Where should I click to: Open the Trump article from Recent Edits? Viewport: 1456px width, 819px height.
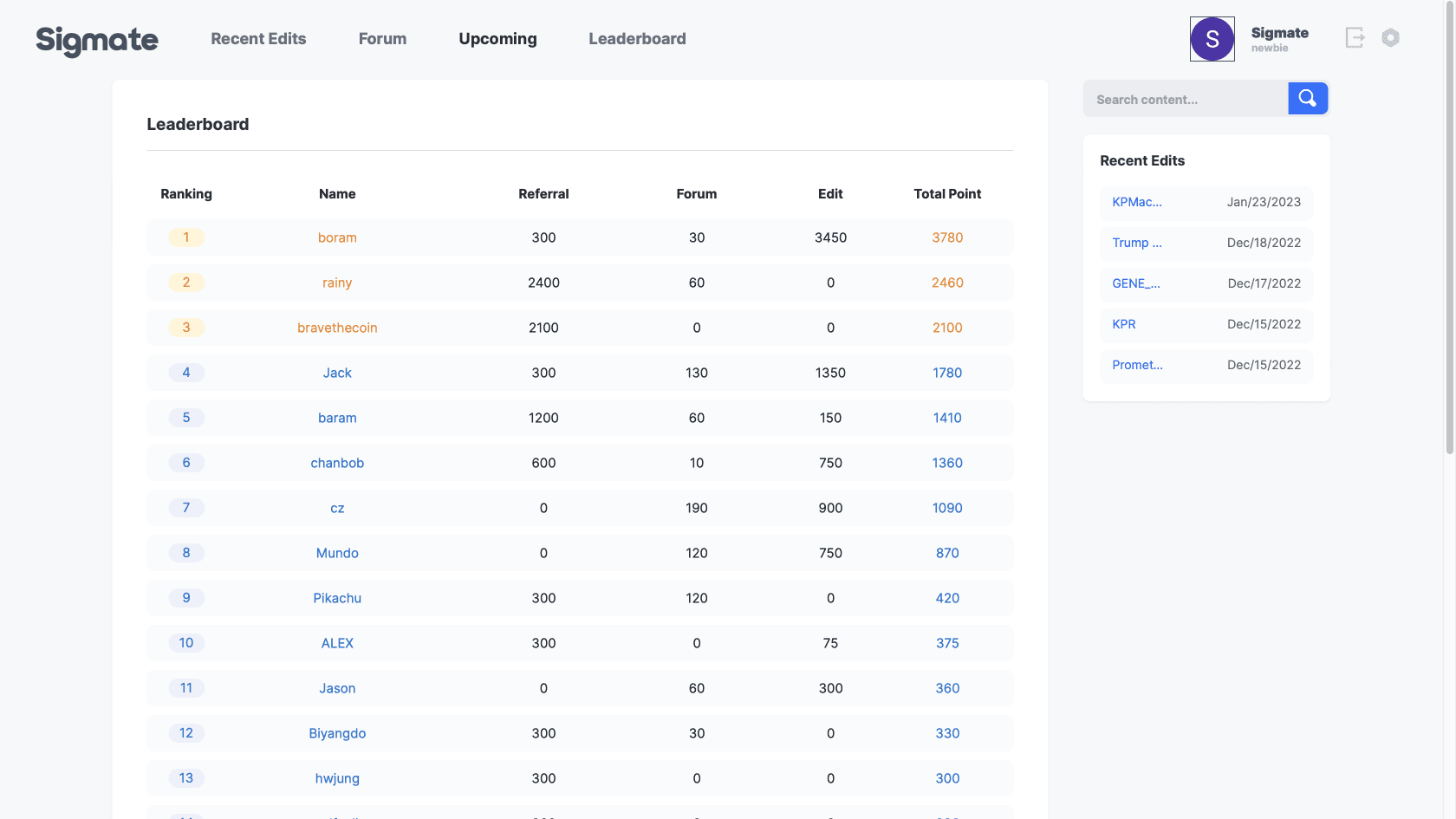click(x=1136, y=243)
